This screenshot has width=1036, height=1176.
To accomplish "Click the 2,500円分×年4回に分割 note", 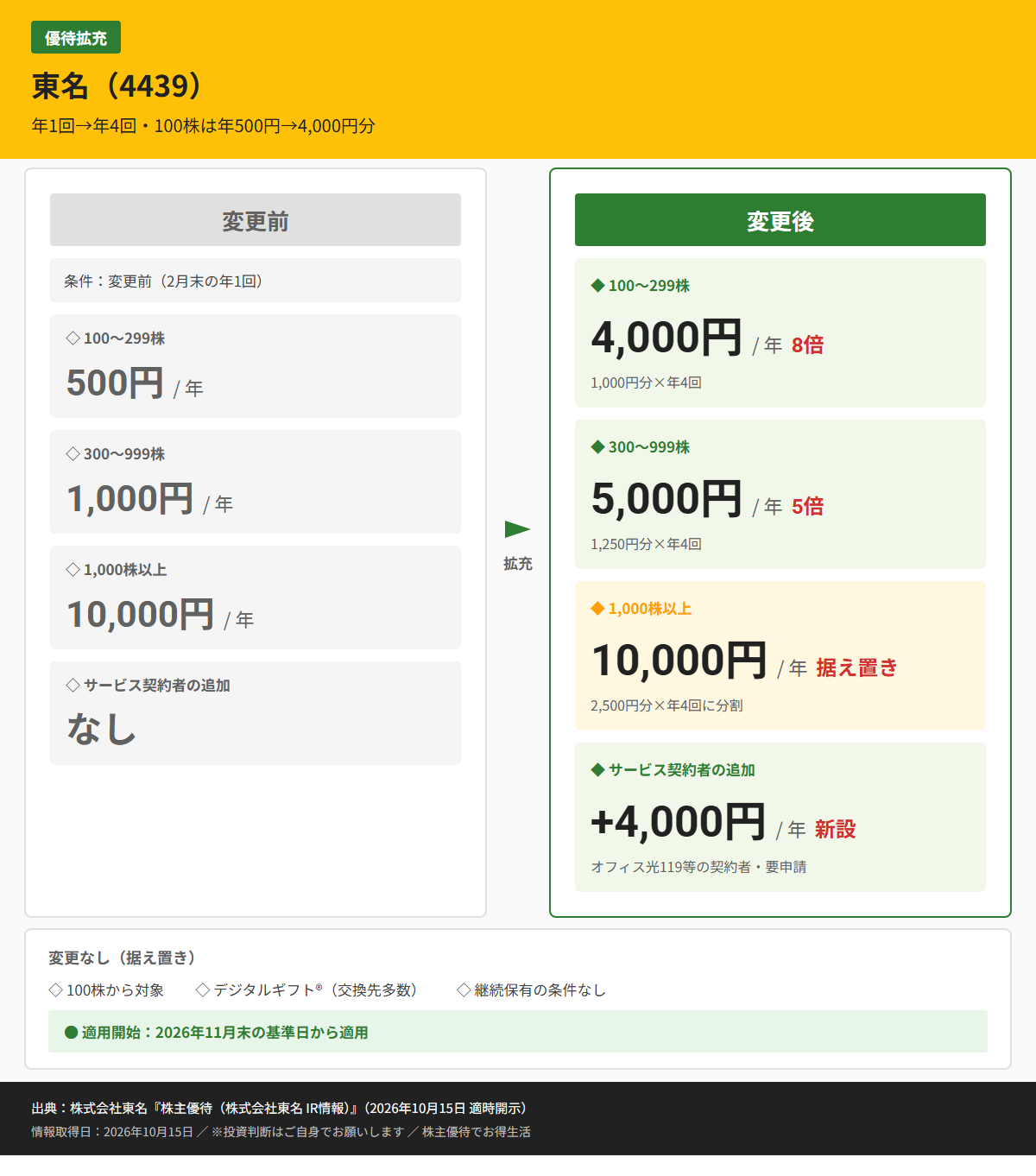I will click(666, 705).
